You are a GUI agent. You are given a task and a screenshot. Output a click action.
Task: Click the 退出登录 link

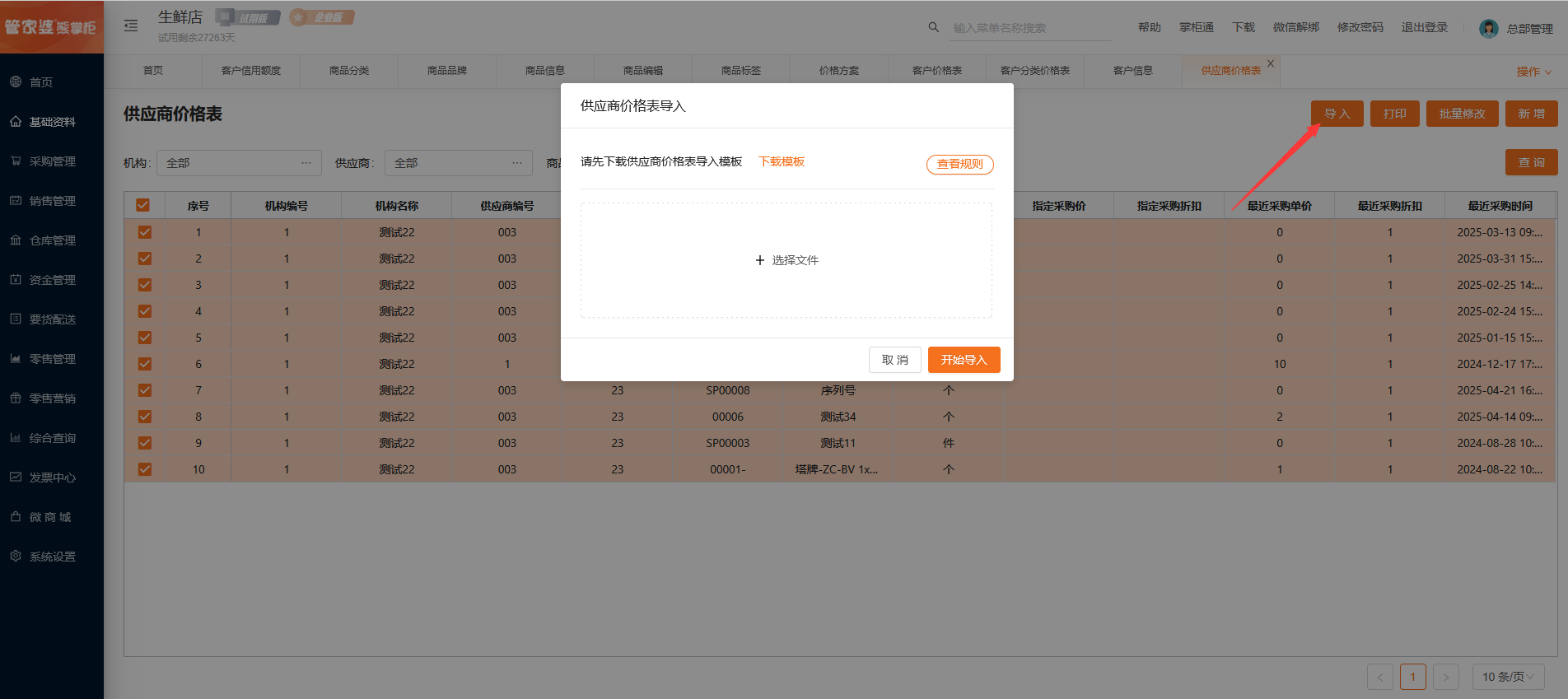(x=1425, y=27)
